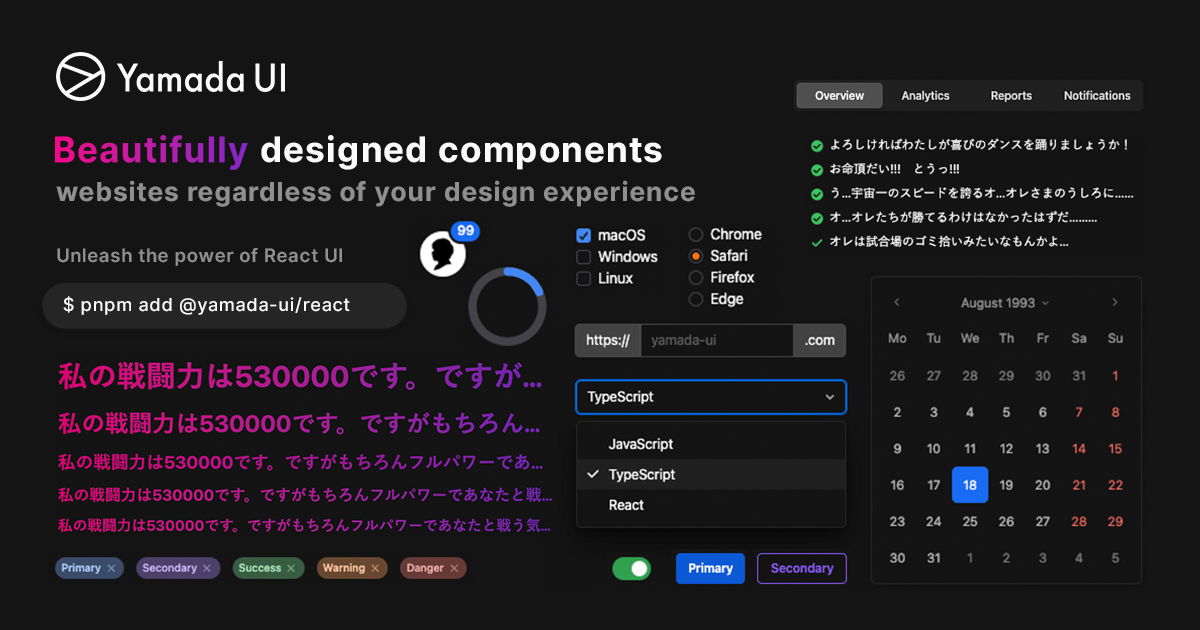
Task: Remove the Primary tag with its X
Action: [x=112, y=569]
